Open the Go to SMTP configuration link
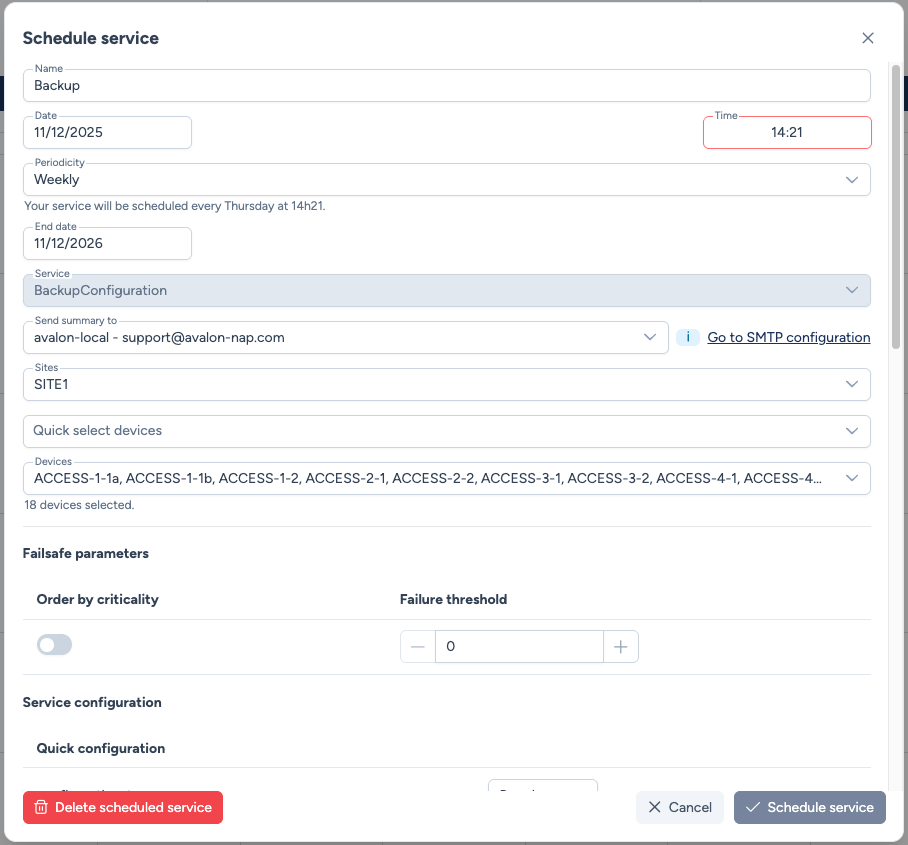Screen dimensions: 908x845 point(788,338)
